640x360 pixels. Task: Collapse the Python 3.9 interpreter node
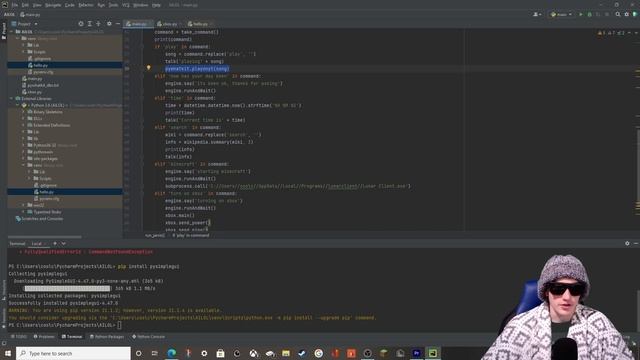click(18, 105)
